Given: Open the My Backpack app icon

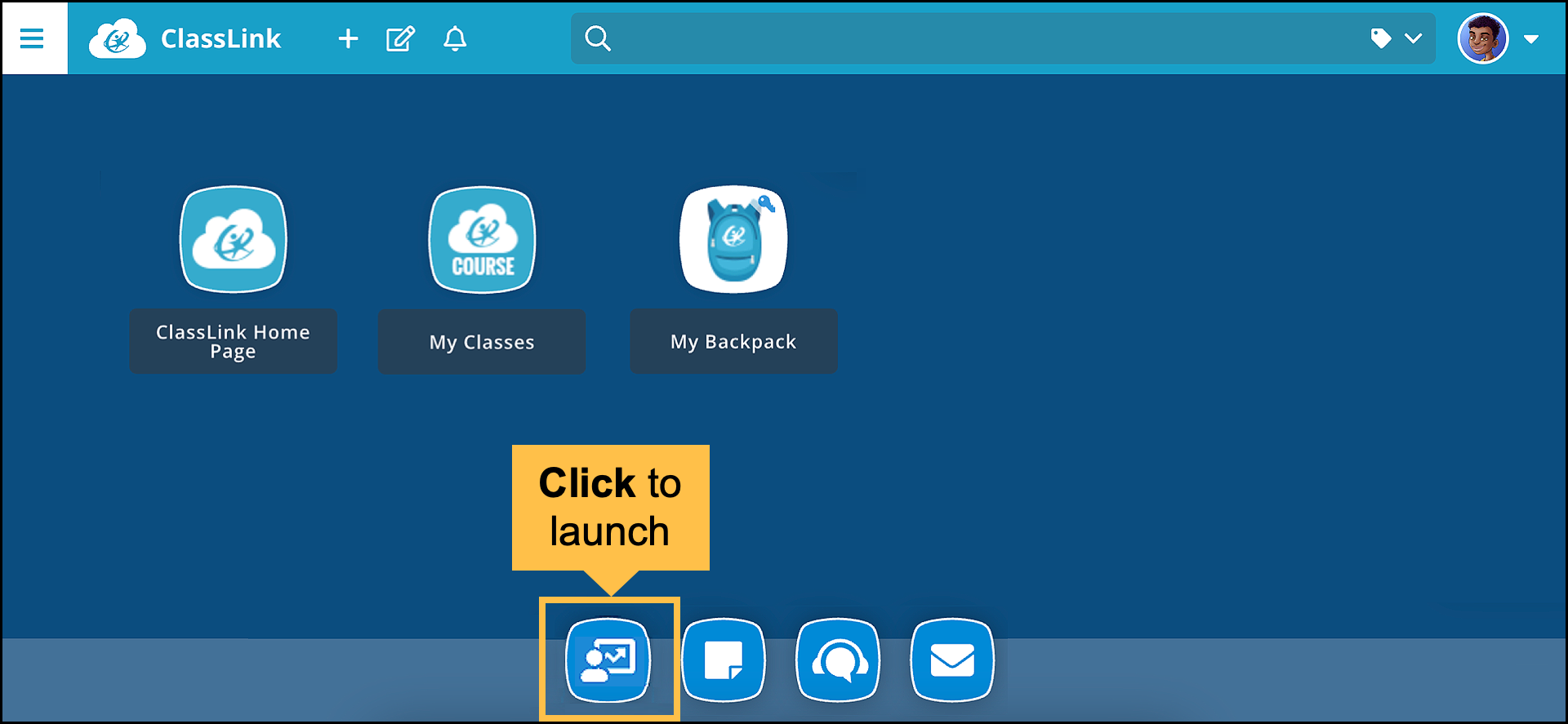Looking at the screenshot, I should pyautogui.click(x=733, y=239).
